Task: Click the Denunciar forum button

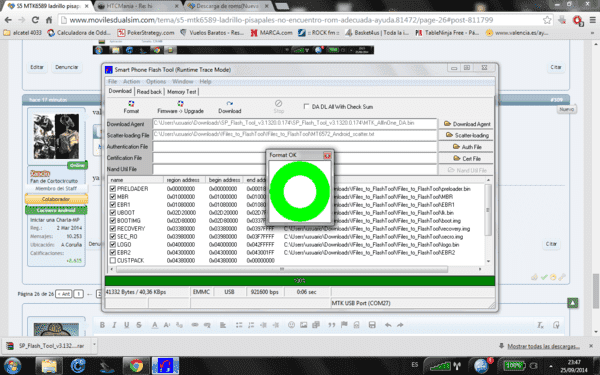Action: point(66,67)
